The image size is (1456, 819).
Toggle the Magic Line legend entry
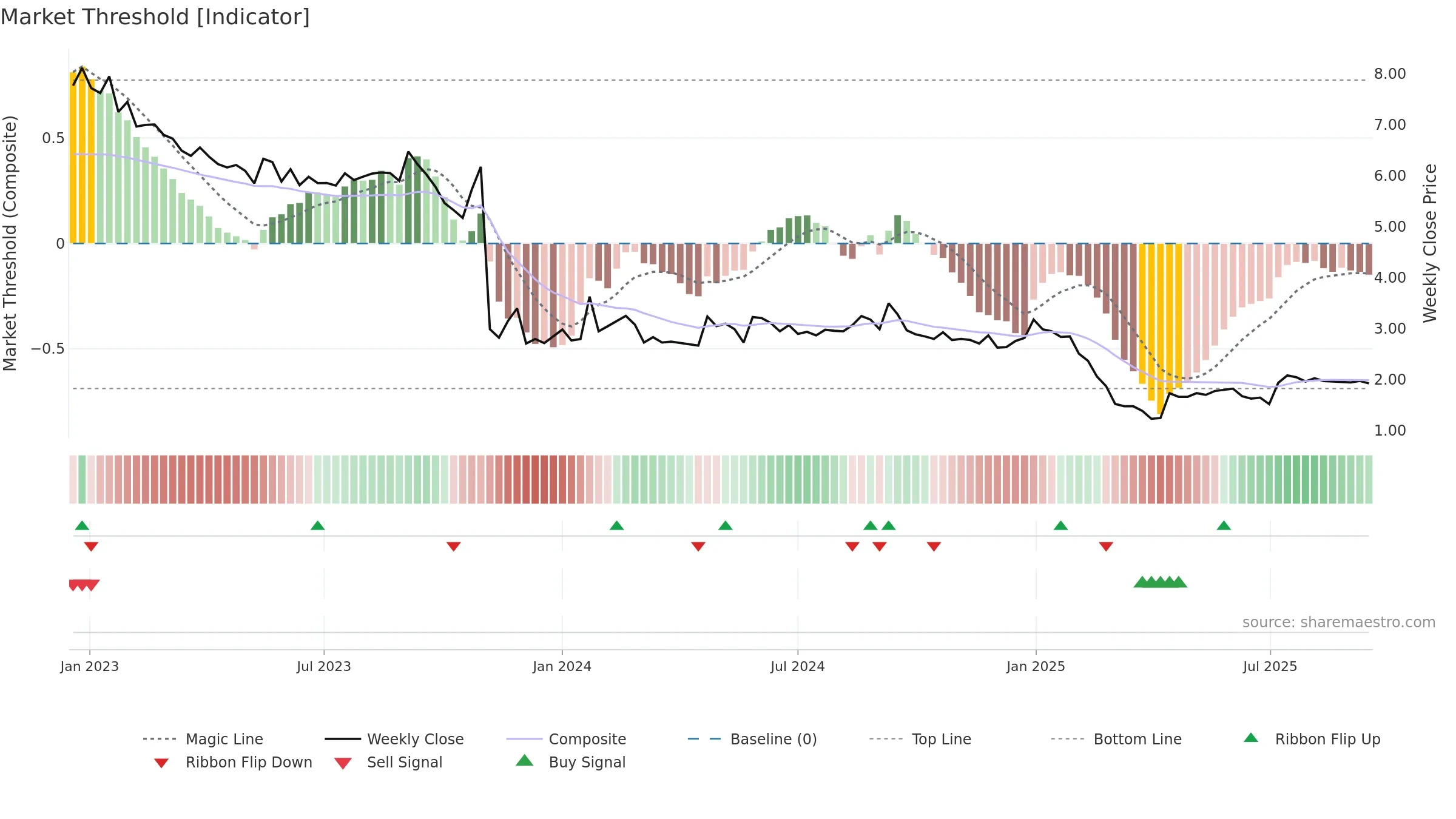203,739
